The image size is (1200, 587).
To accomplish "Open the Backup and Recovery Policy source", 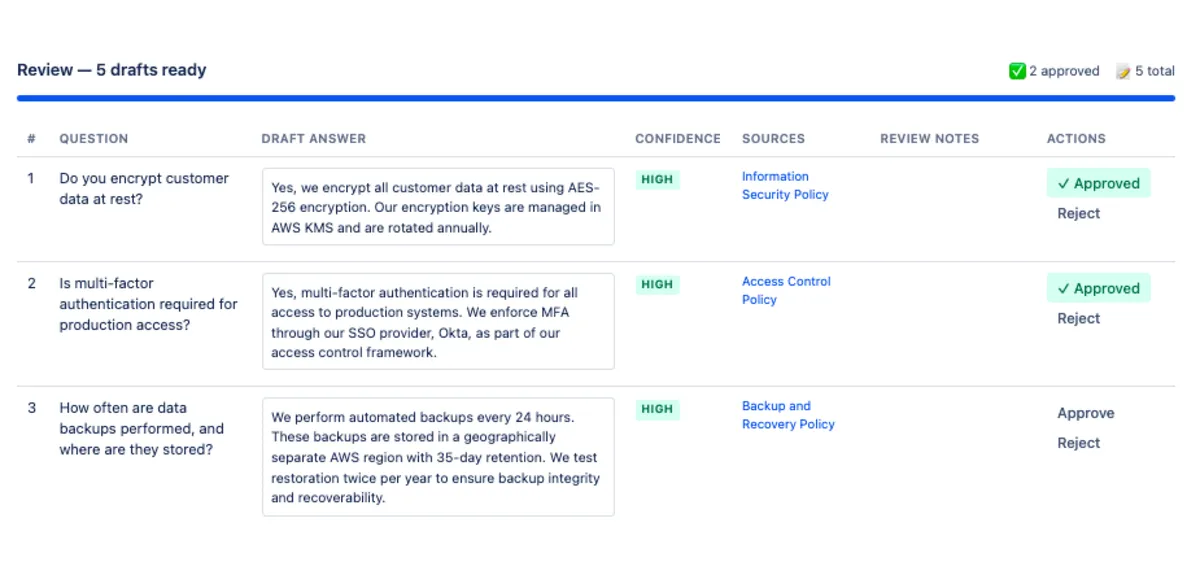I will pyautogui.click(x=788, y=415).
